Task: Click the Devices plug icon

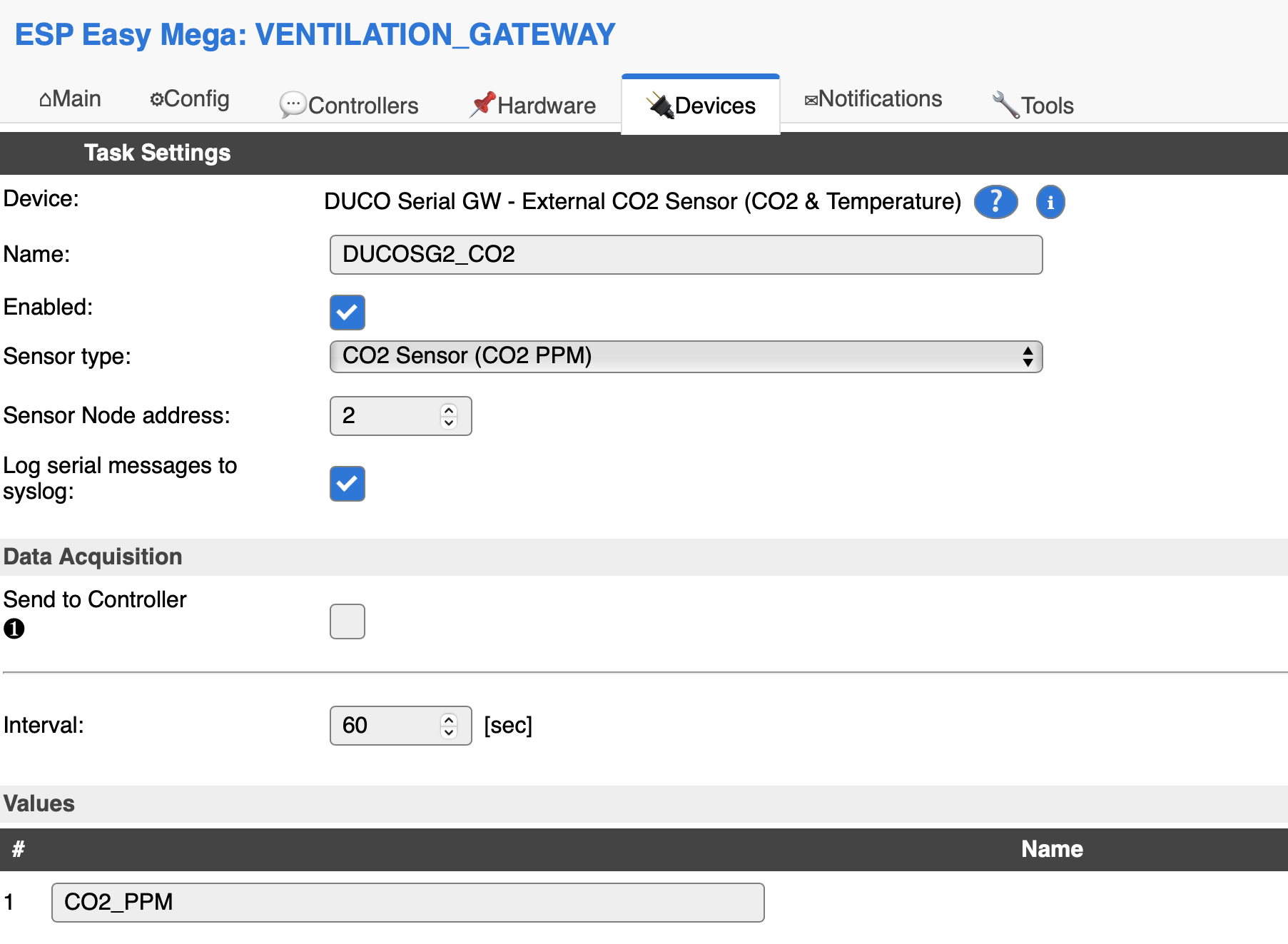Action: click(x=659, y=104)
